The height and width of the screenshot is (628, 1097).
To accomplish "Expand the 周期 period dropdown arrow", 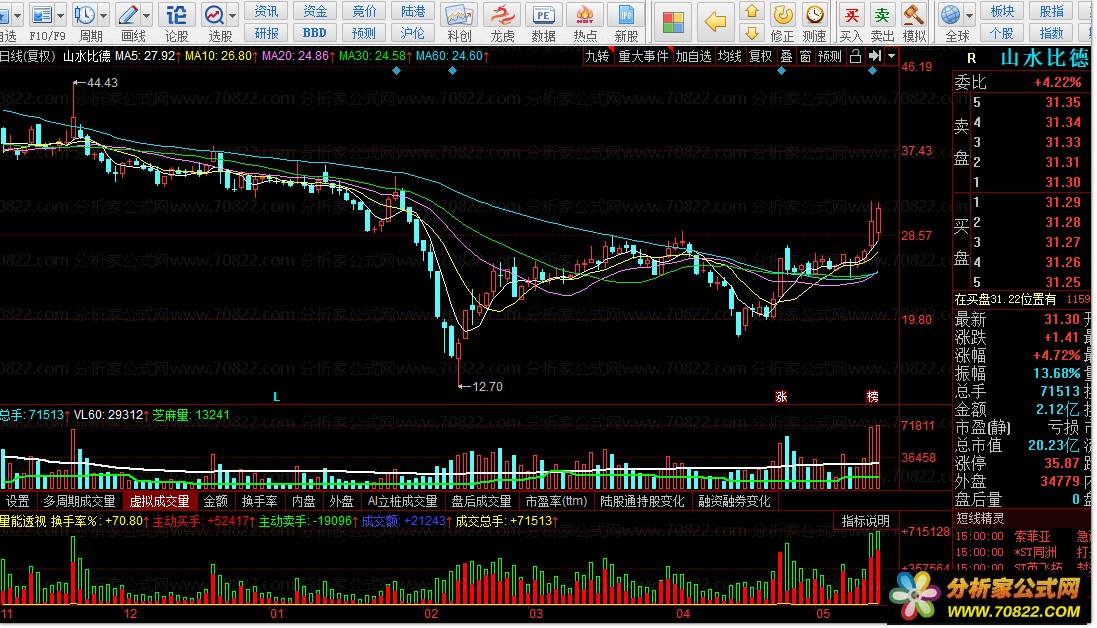I will (x=104, y=15).
